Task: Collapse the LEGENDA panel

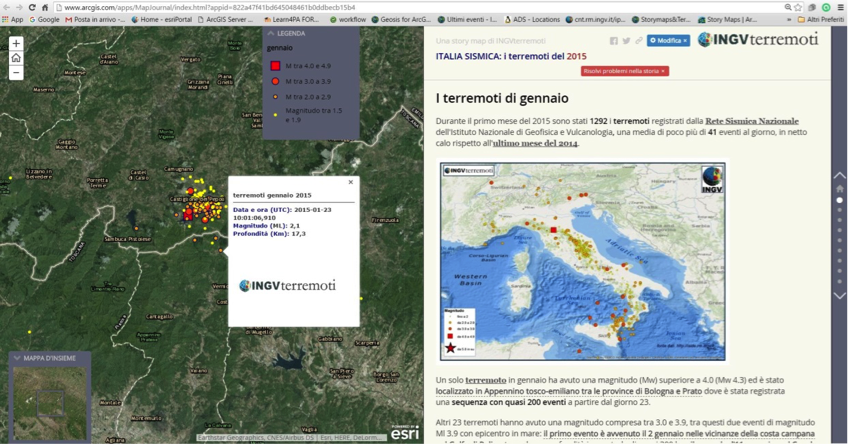Action: coord(271,34)
